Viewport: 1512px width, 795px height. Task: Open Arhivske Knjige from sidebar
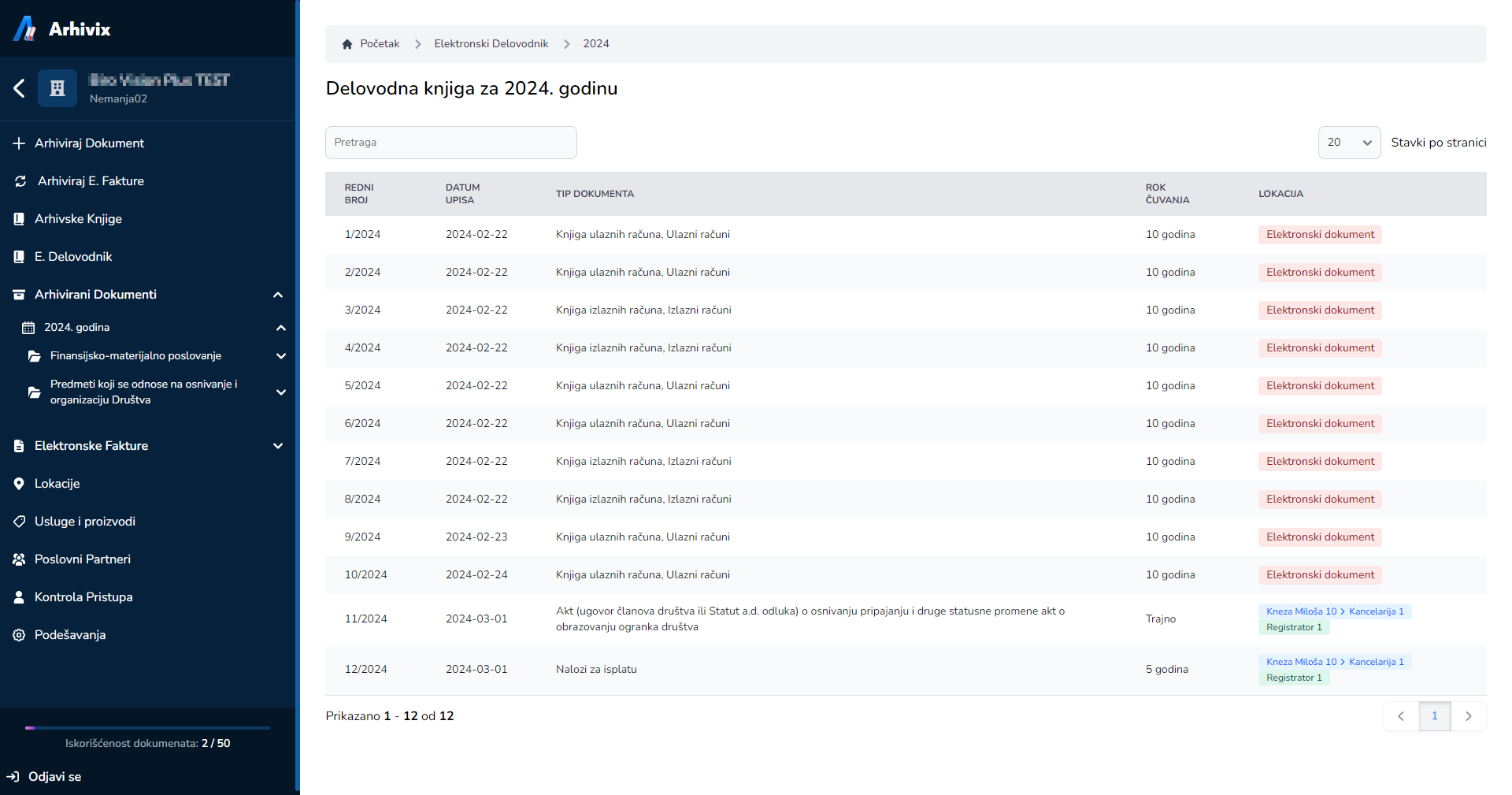click(78, 219)
